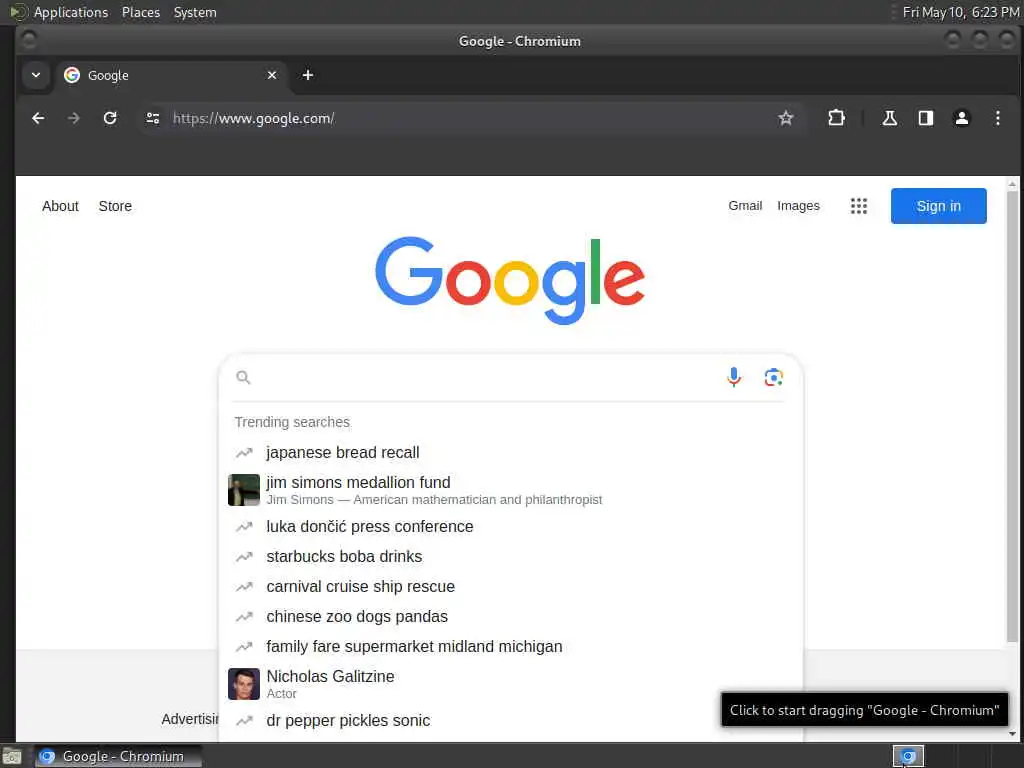Click the Google tab favicon
Image resolution: width=1024 pixels, height=768 pixels.
point(72,75)
